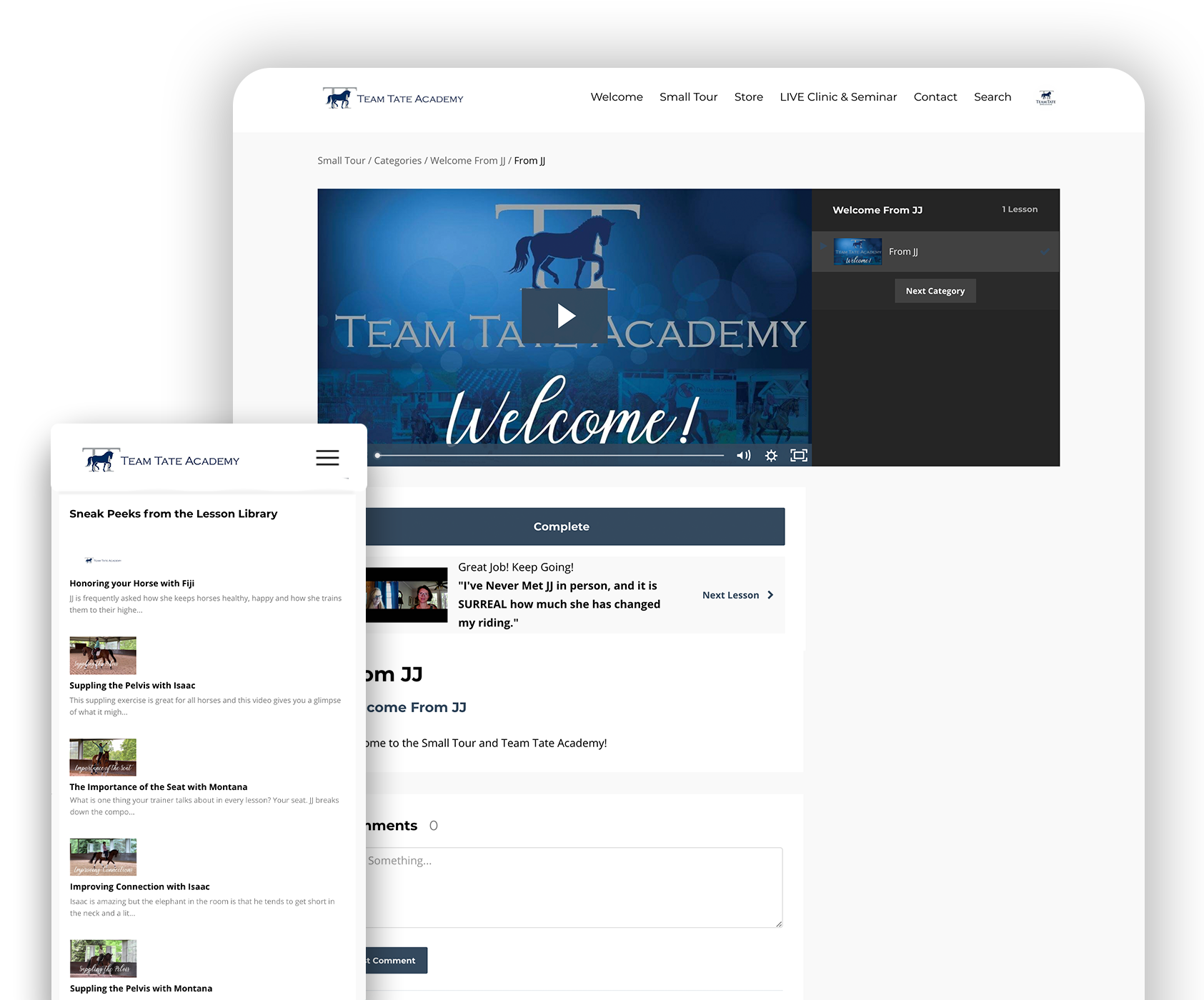This screenshot has height=1000, width=1204.
Task: Play the Welcome video
Action: (x=564, y=316)
